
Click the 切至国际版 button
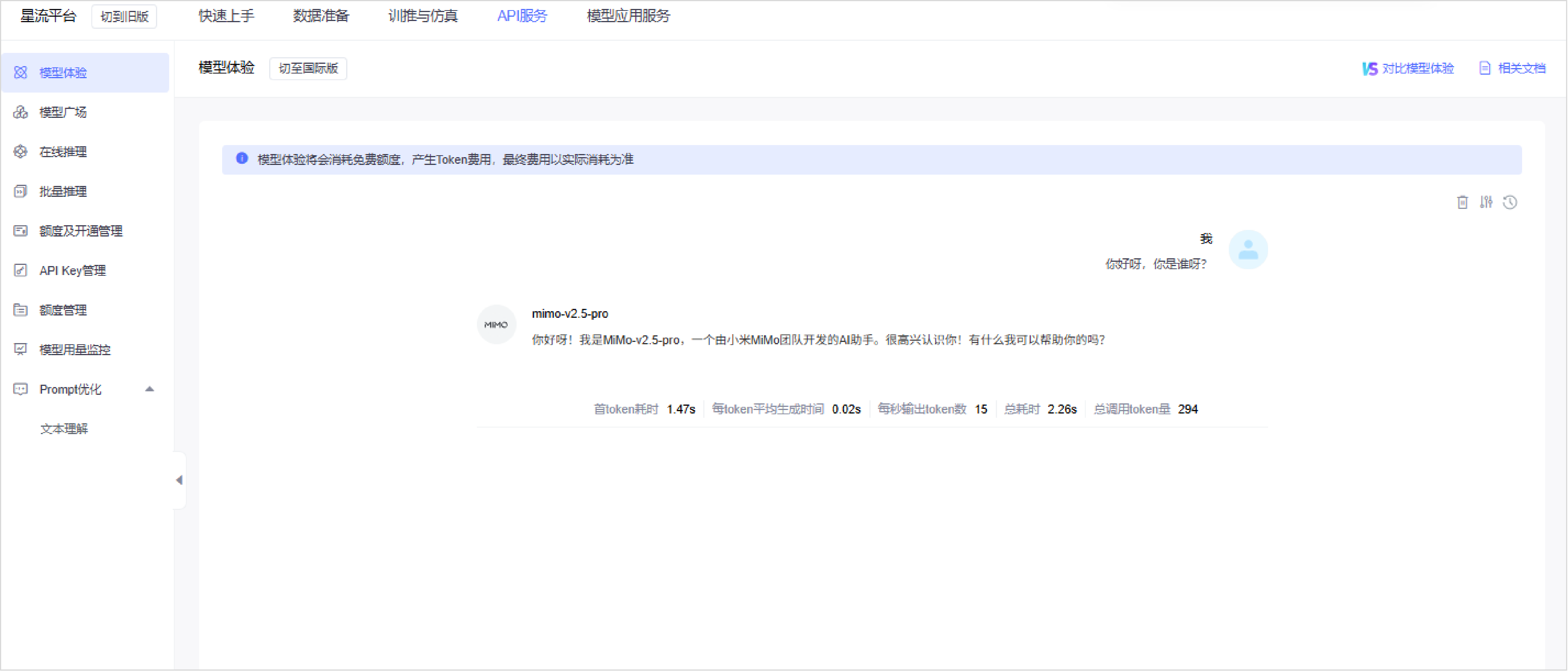pyautogui.click(x=308, y=68)
